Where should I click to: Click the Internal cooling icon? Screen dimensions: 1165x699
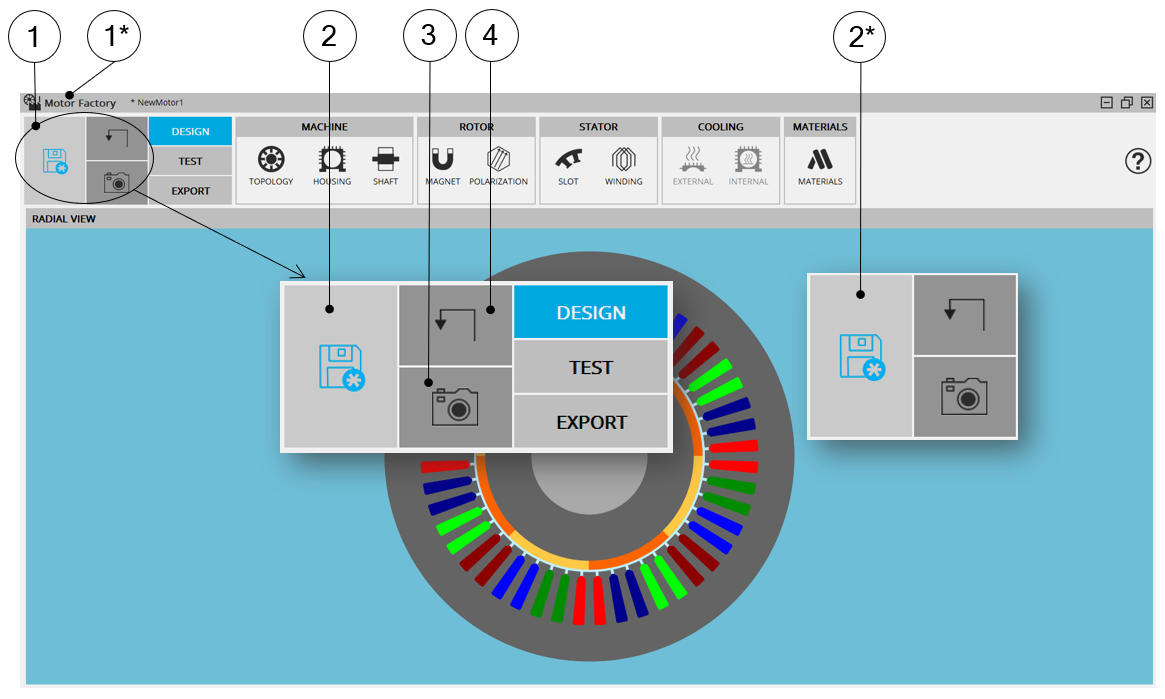(748, 161)
